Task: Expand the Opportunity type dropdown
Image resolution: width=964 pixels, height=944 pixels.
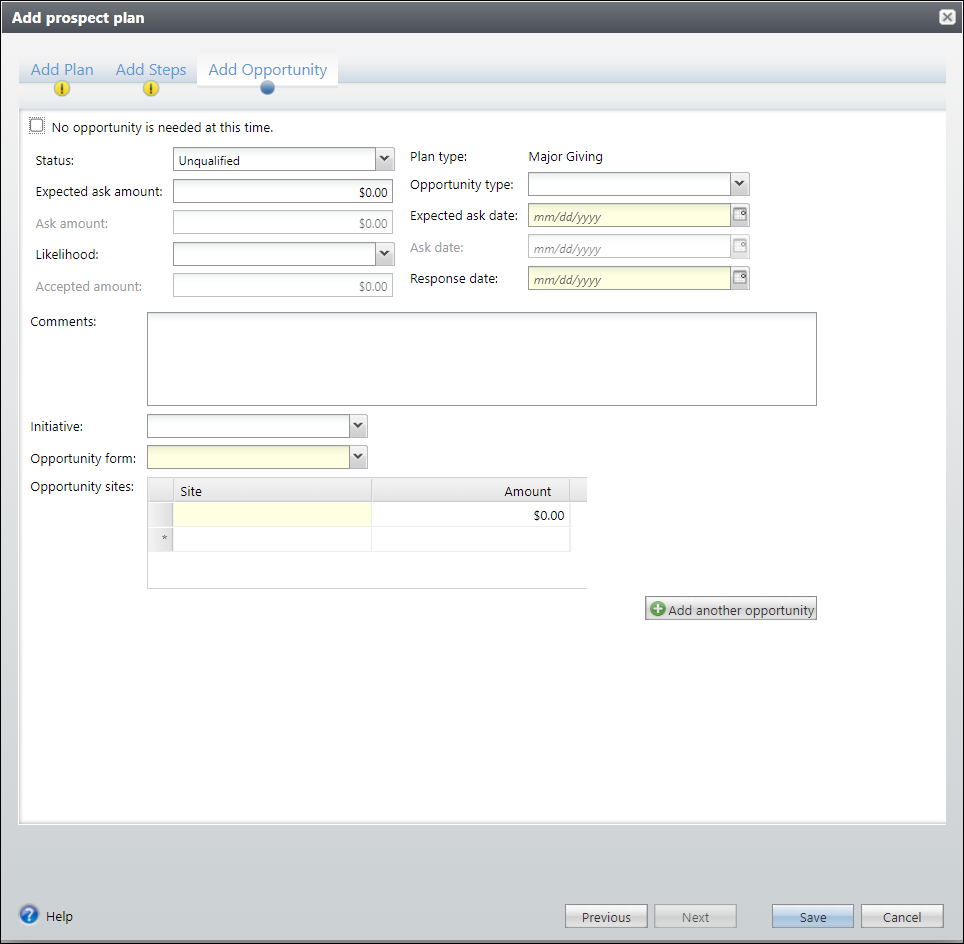Action: (x=739, y=184)
